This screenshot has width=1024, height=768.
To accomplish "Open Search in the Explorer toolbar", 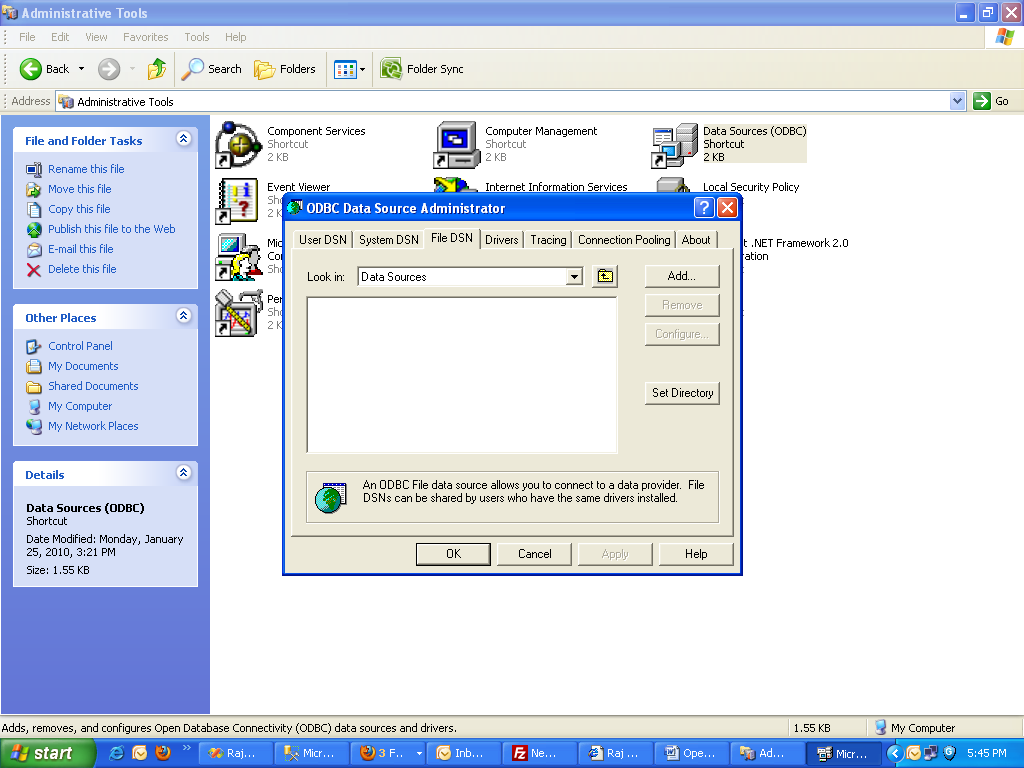I will click(212, 69).
